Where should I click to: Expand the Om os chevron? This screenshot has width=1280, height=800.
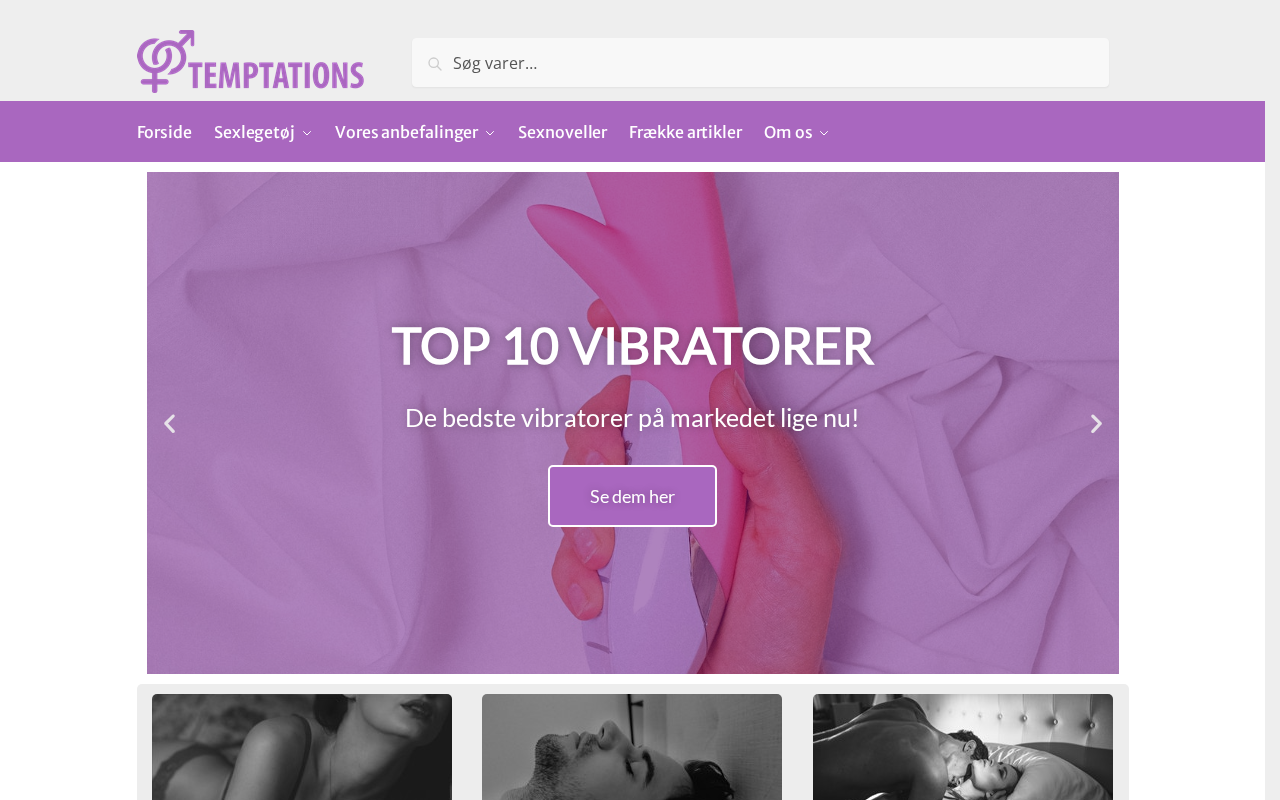pos(824,133)
